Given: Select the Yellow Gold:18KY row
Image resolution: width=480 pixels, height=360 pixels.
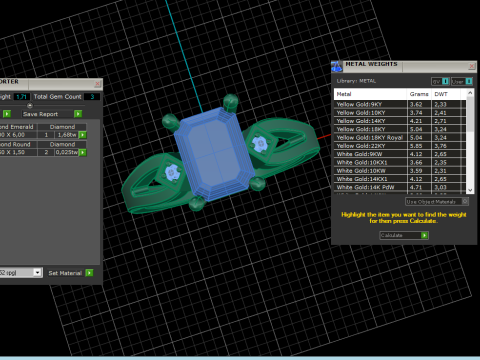Looking at the screenshot, I should (400, 129).
